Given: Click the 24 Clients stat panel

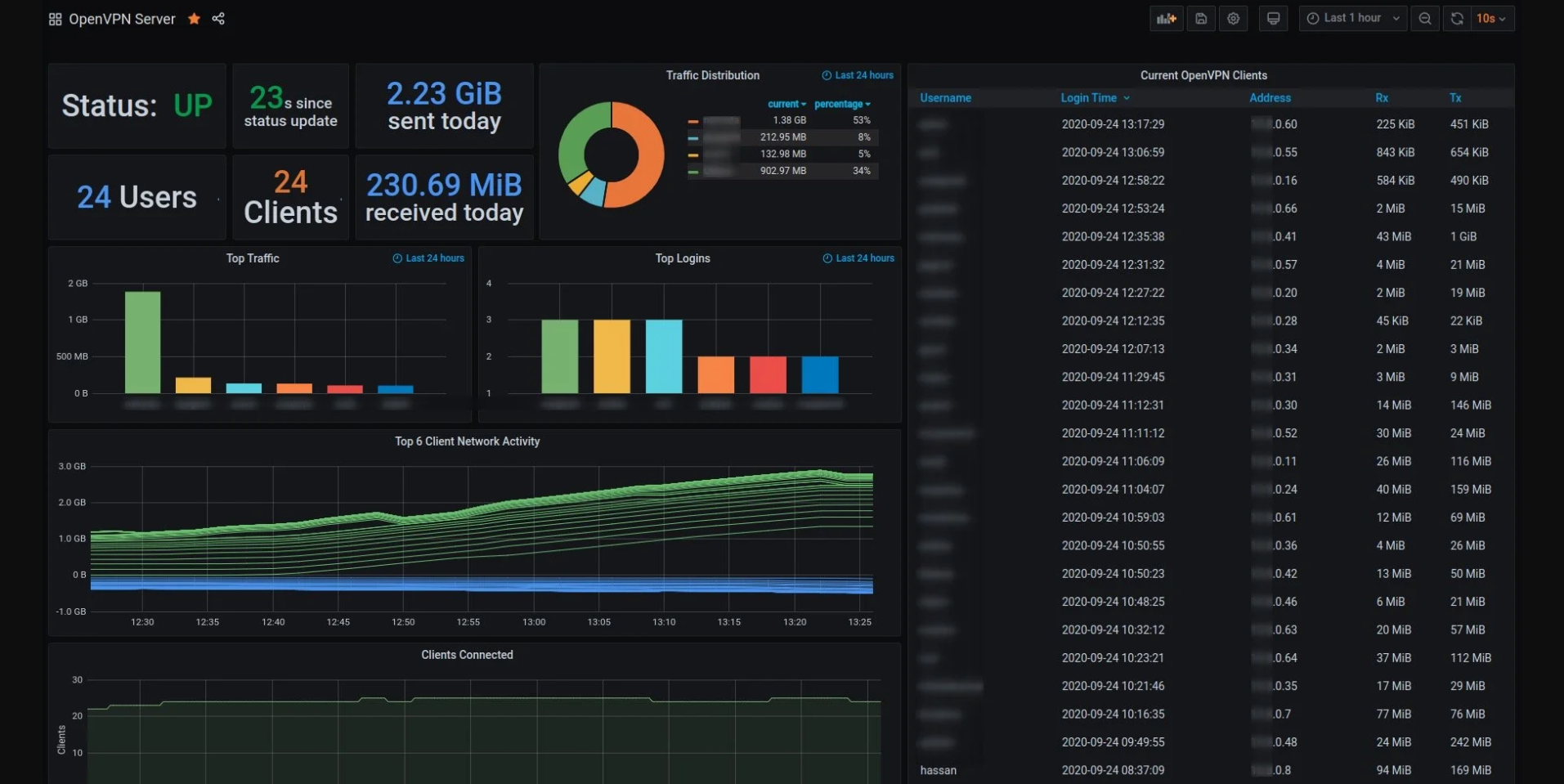Looking at the screenshot, I should click(x=290, y=197).
